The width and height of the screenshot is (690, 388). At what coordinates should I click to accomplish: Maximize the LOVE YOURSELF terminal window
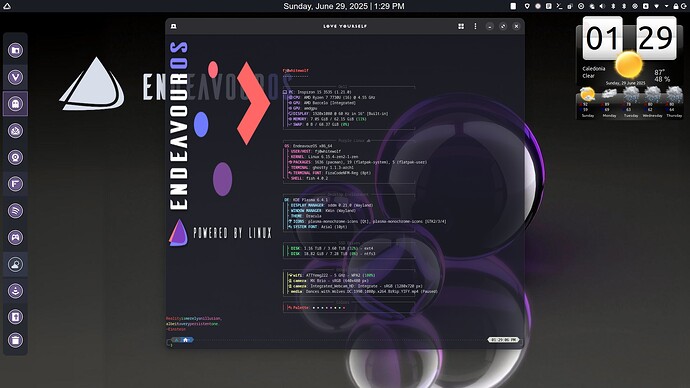503,26
